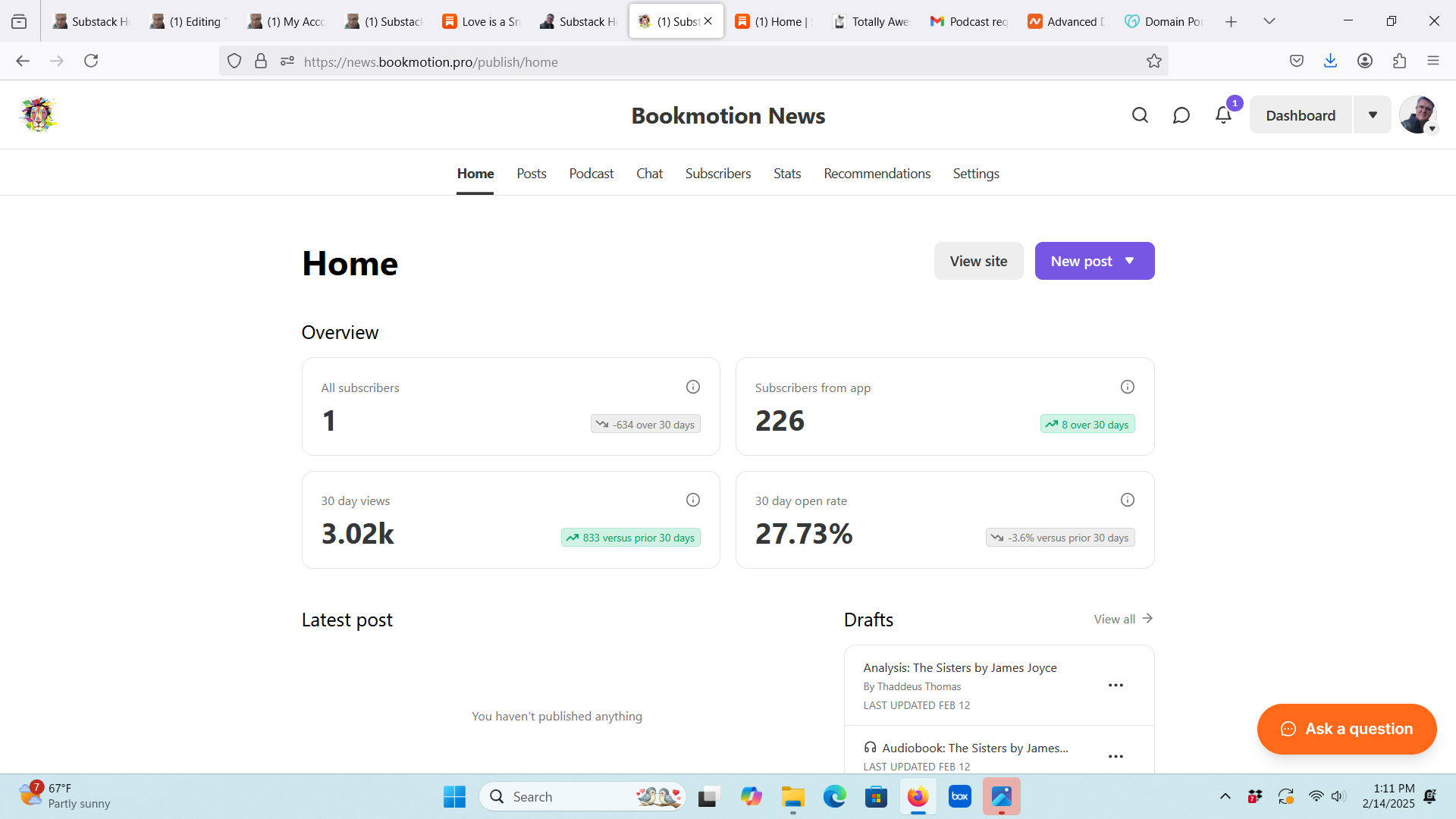Screen dimensions: 1456x819
Task: Switch to the Podcast req Gmail tab
Action: coord(969,22)
